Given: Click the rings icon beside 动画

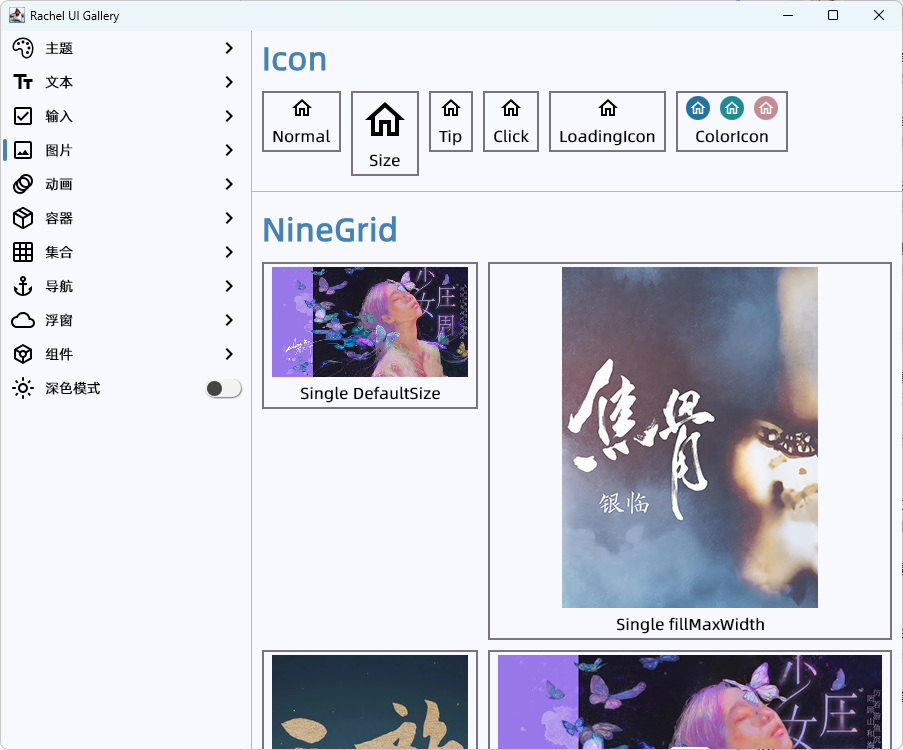Looking at the screenshot, I should point(23,184).
